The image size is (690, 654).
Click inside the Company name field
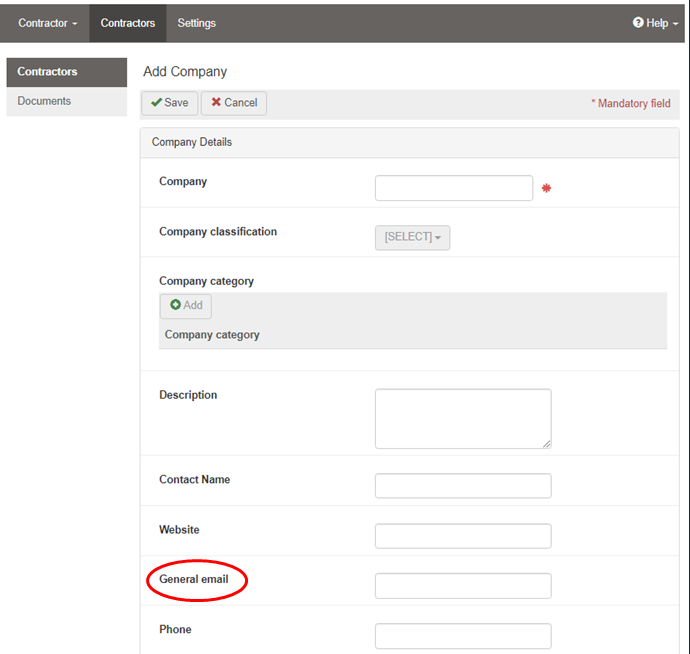(453, 188)
